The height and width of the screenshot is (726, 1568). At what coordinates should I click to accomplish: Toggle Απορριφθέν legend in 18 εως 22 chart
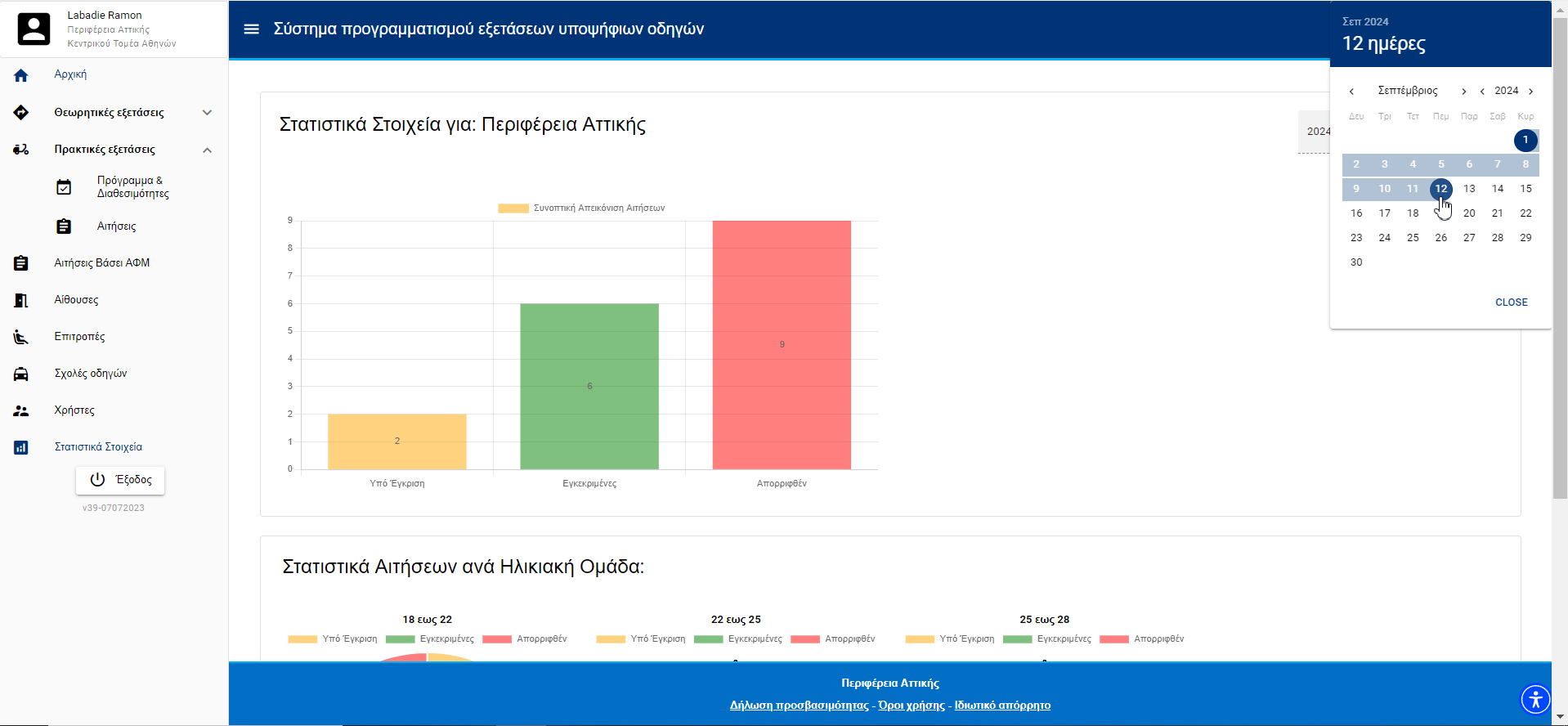525,639
